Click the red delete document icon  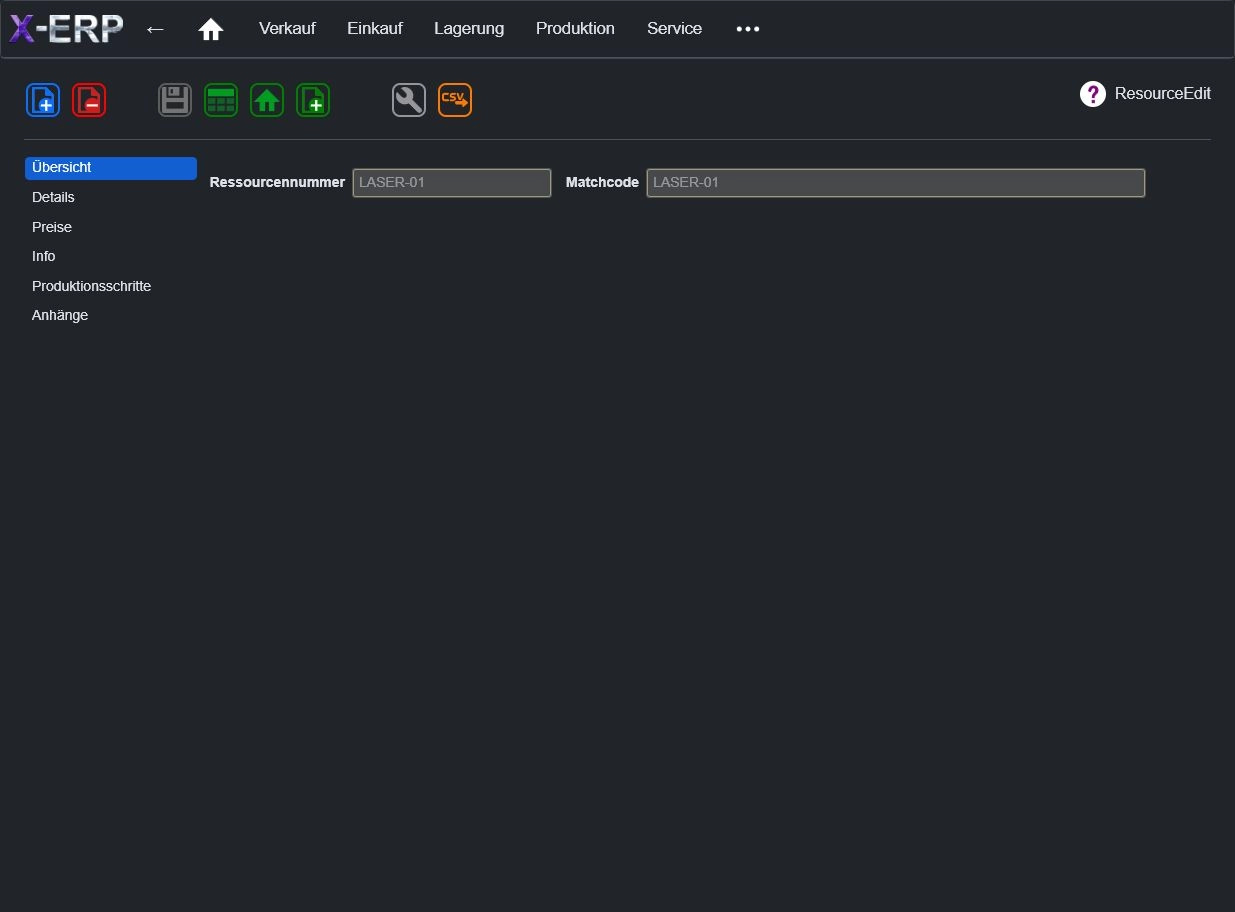point(89,100)
